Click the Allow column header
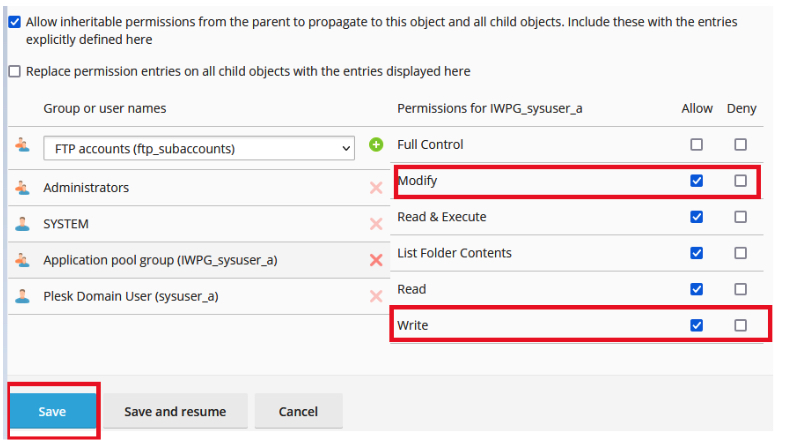785x445 pixels. click(697, 109)
